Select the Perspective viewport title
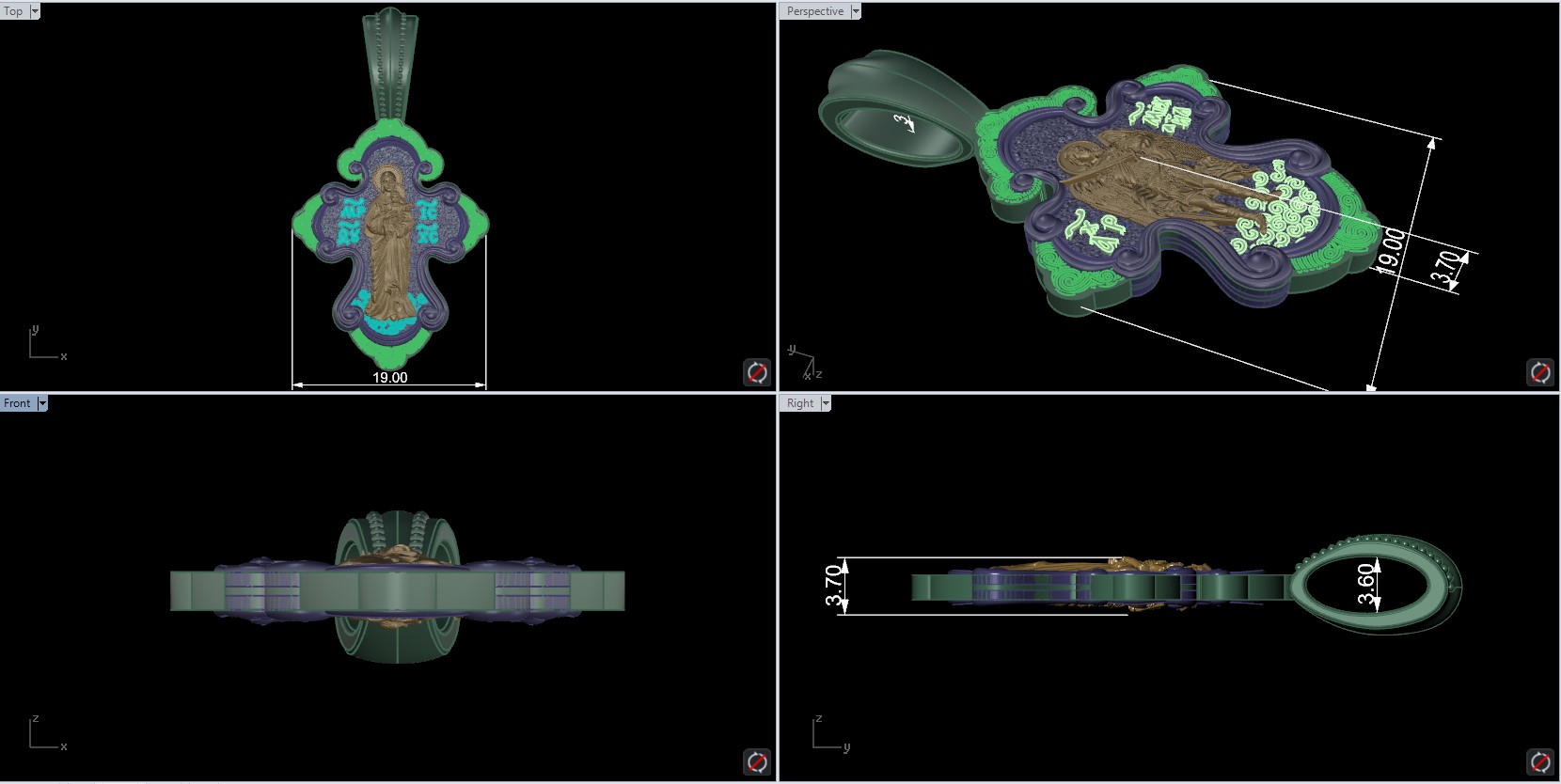 coord(815,11)
